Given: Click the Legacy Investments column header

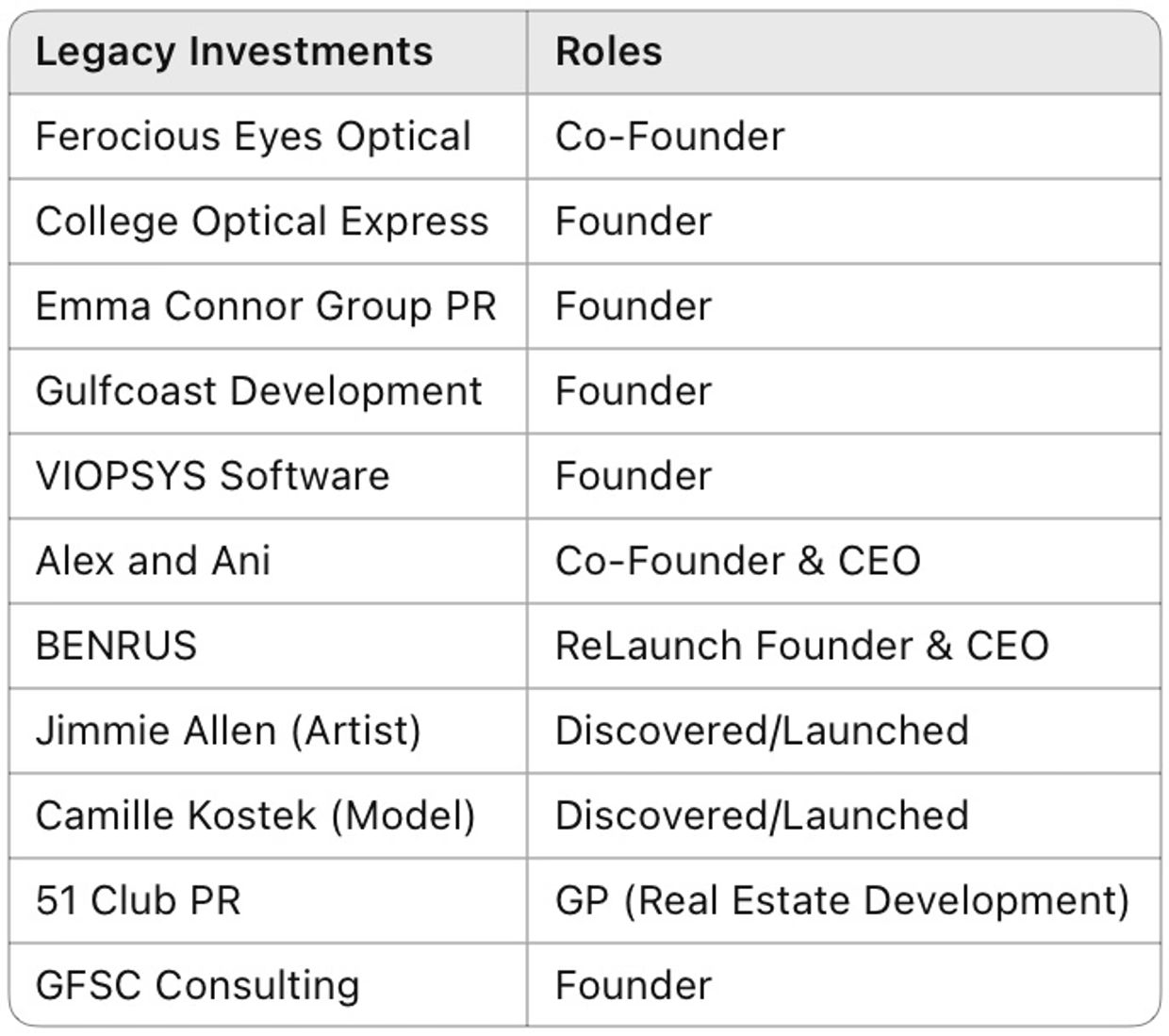Looking at the screenshot, I should [x=234, y=52].
